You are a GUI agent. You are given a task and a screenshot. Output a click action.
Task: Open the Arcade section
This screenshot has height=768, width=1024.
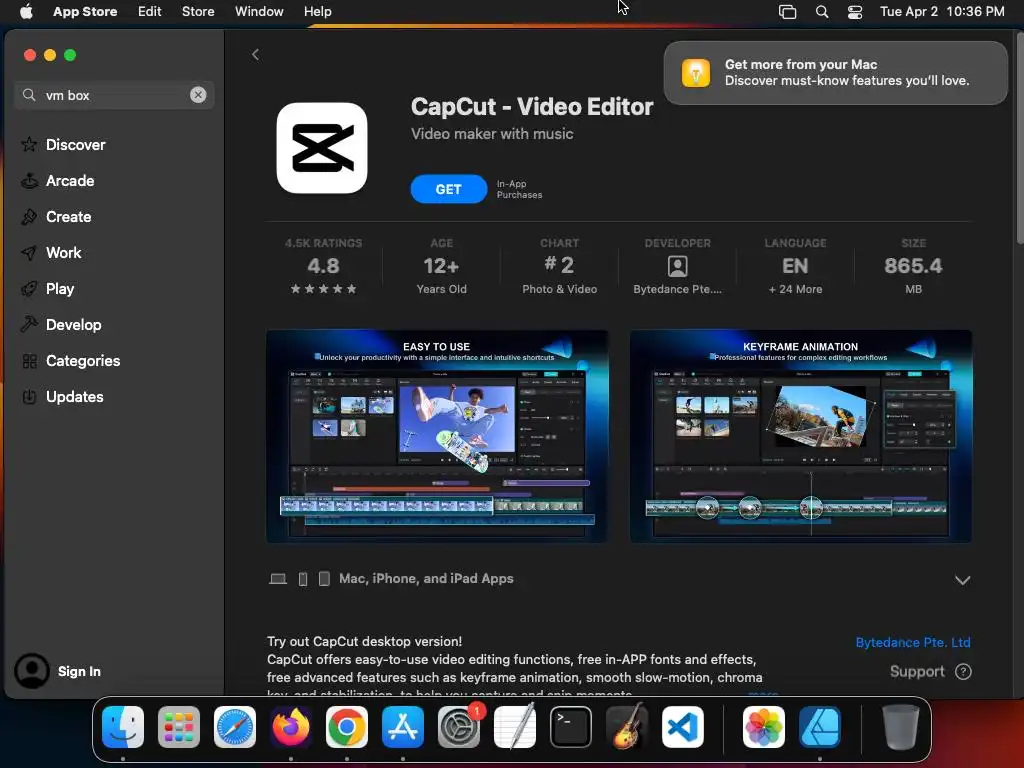click(70, 181)
